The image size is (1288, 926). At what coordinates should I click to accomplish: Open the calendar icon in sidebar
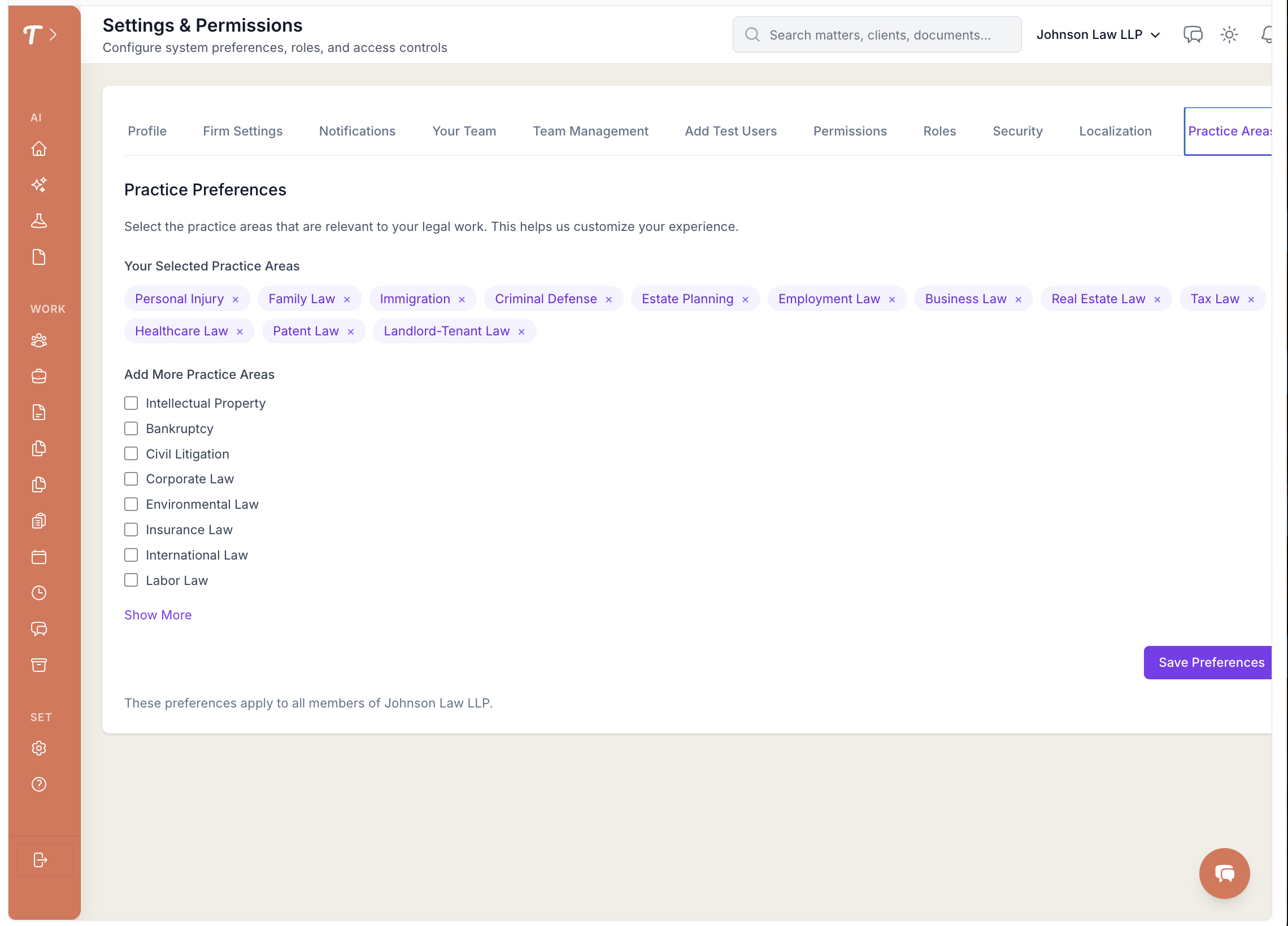(x=38, y=557)
